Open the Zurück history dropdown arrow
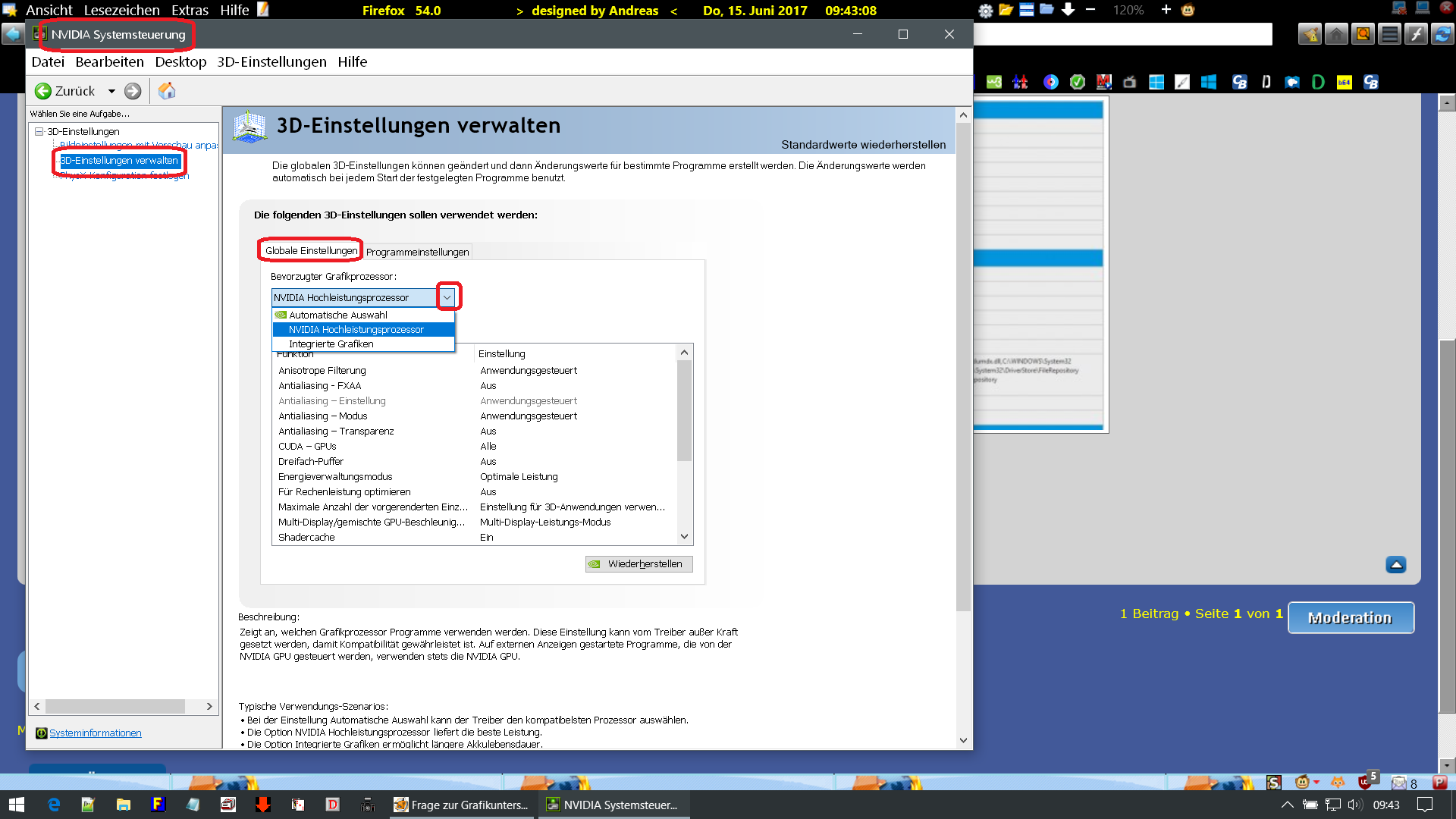Image resolution: width=1456 pixels, height=819 pixels. (x=111, y=91)
